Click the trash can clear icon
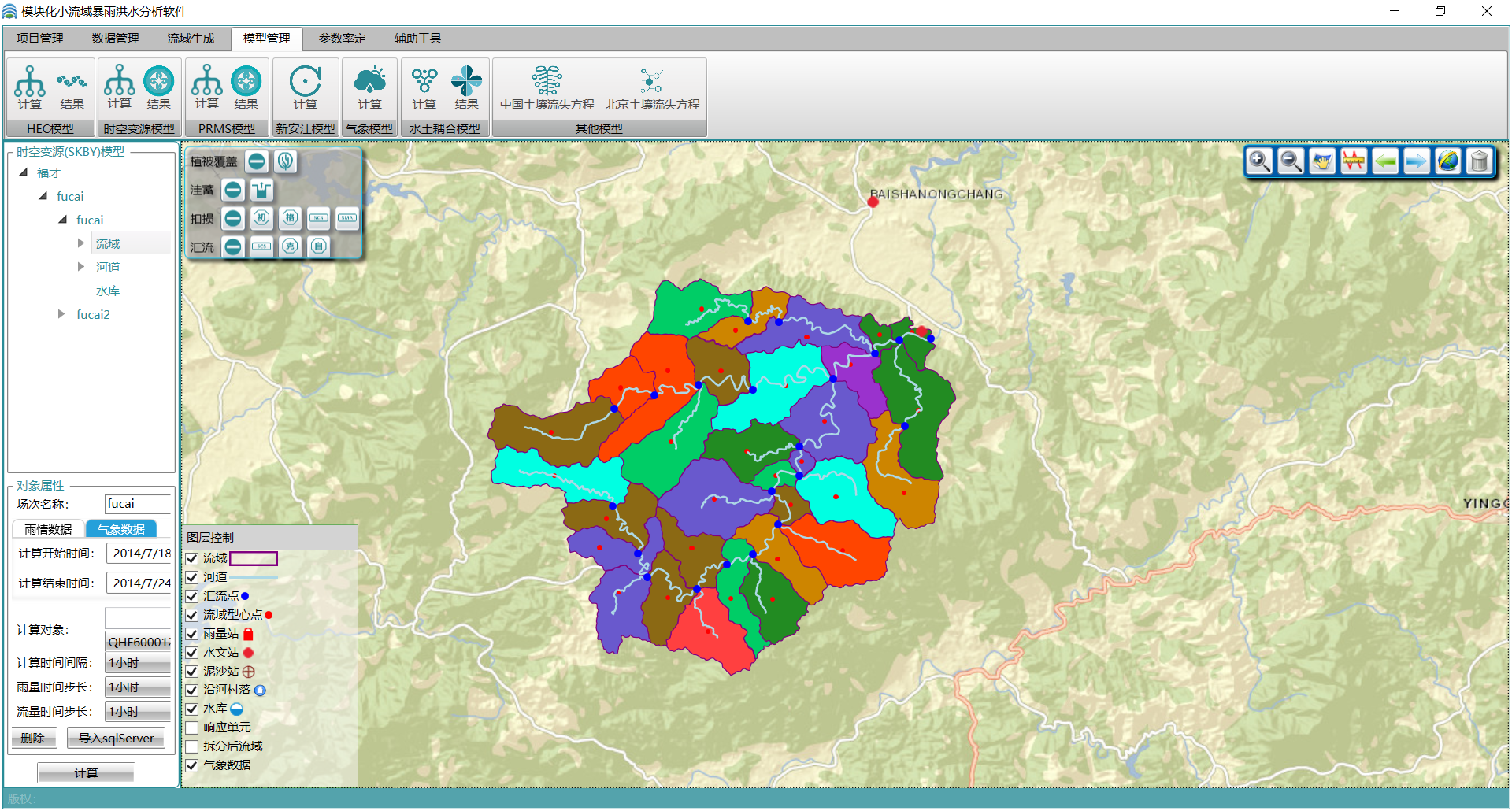 click(x=1480, y=161)
